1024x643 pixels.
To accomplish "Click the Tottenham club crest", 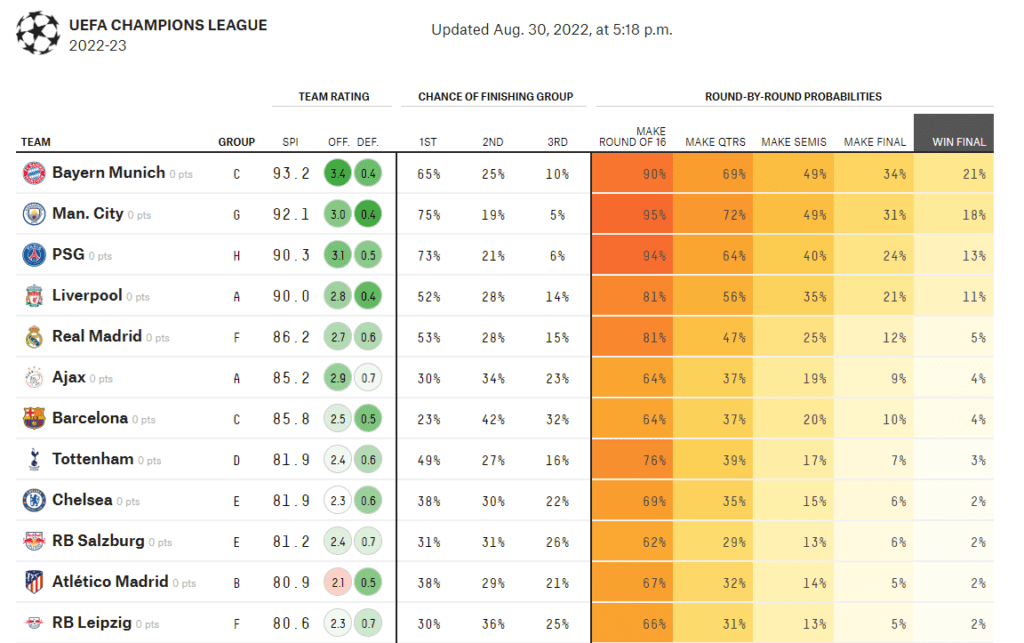I will coord(34,460).
